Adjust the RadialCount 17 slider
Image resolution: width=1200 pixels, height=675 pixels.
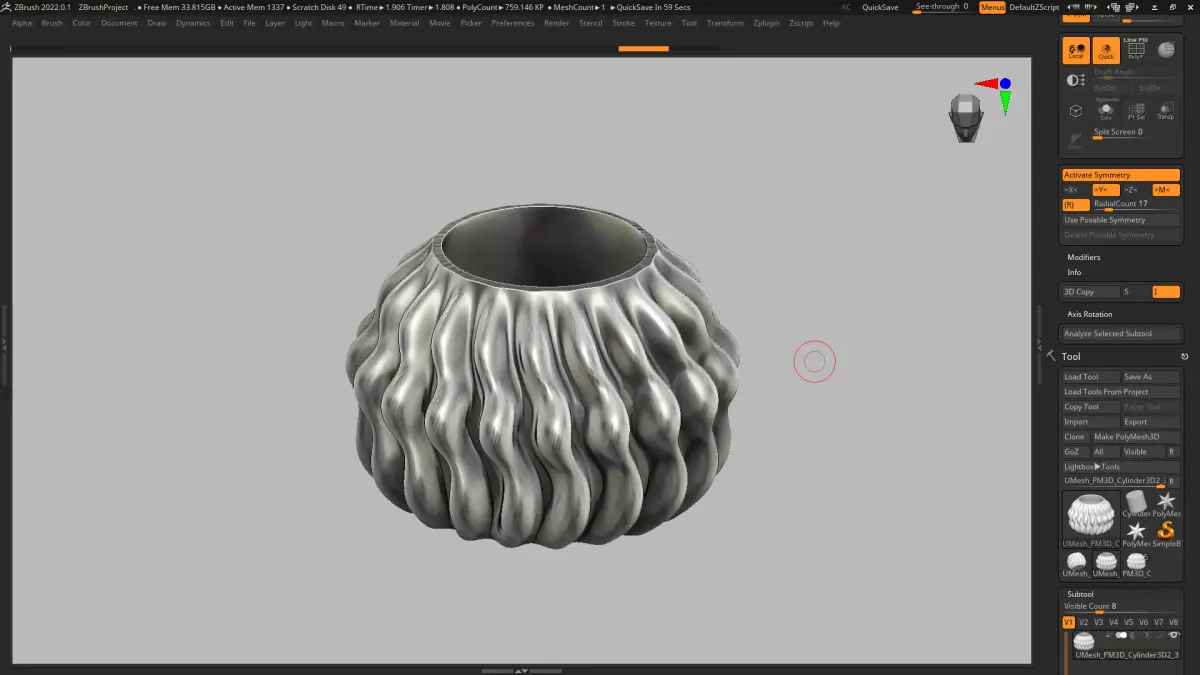click(1135, 205)
